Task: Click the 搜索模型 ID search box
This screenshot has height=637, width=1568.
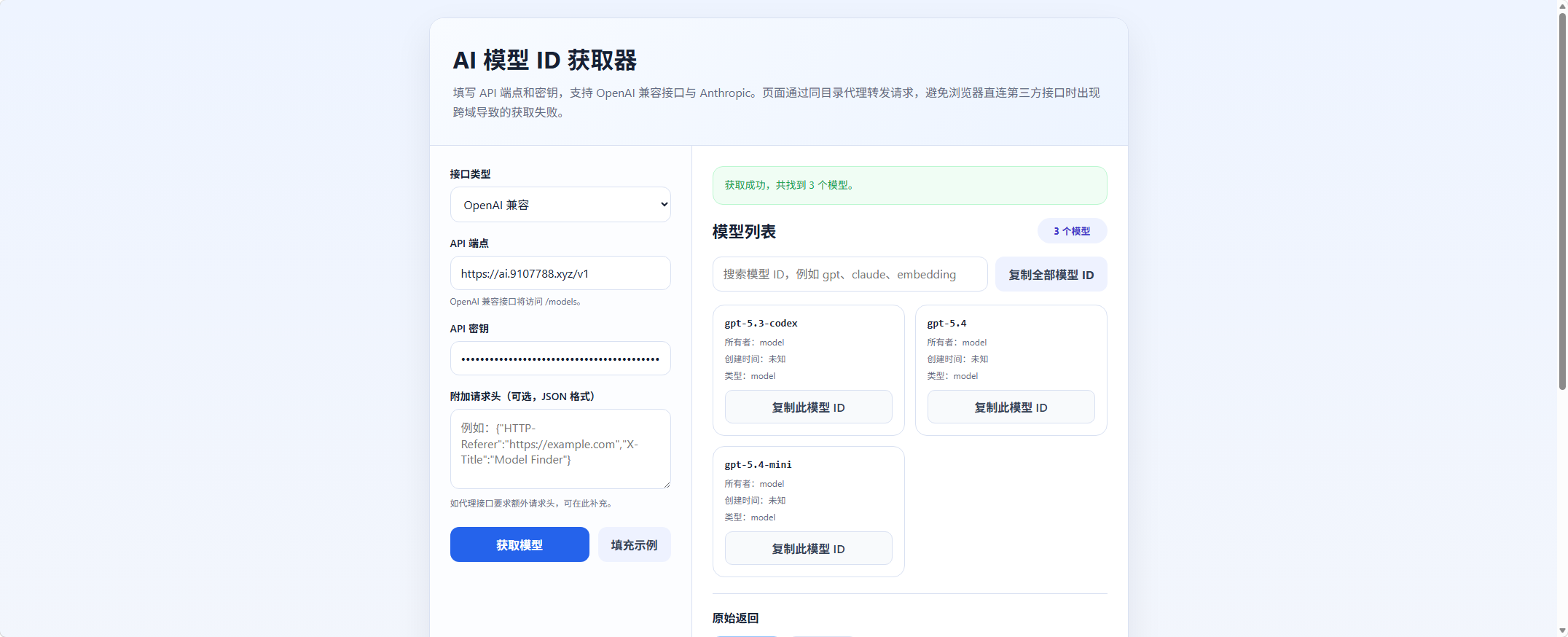Action: coord(850,274)
